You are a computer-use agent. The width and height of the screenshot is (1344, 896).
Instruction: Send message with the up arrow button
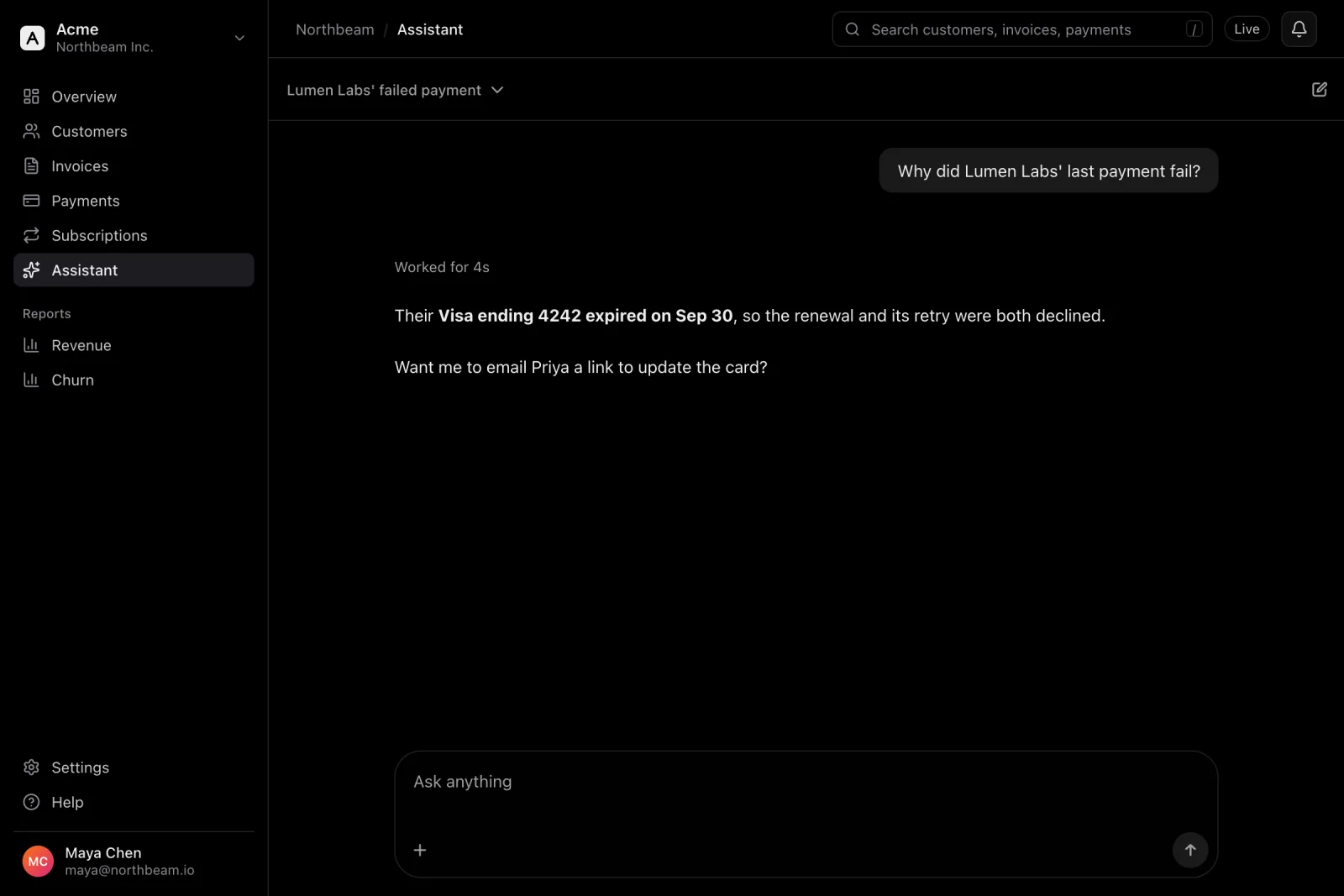point(1190,850)
